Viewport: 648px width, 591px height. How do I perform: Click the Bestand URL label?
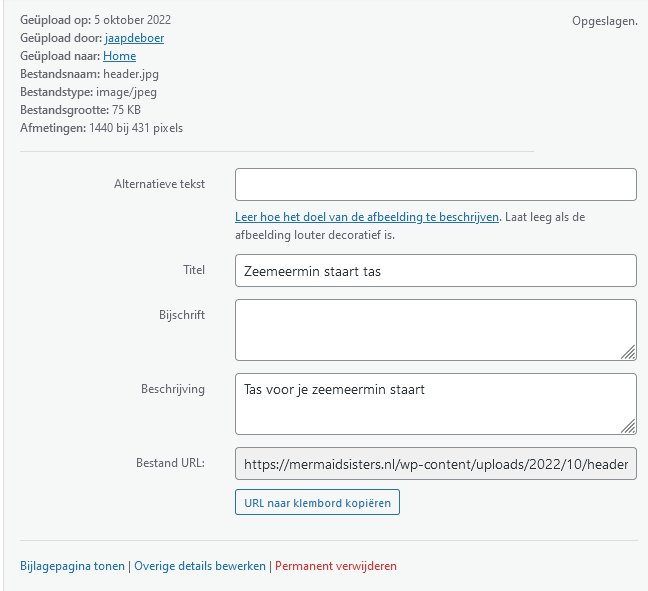[170, 463]
